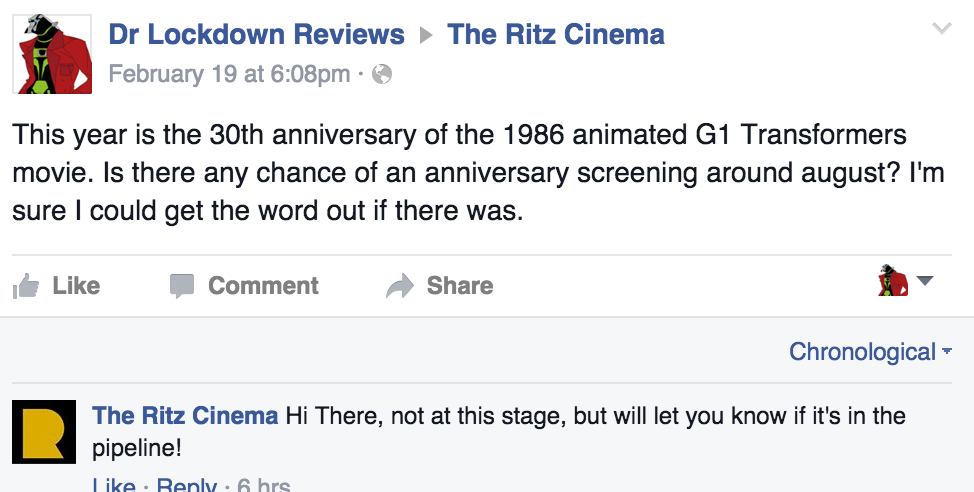Expand the post options chevron at top right
The height and width of the screenshot is (492, 974).
(941, 29)
